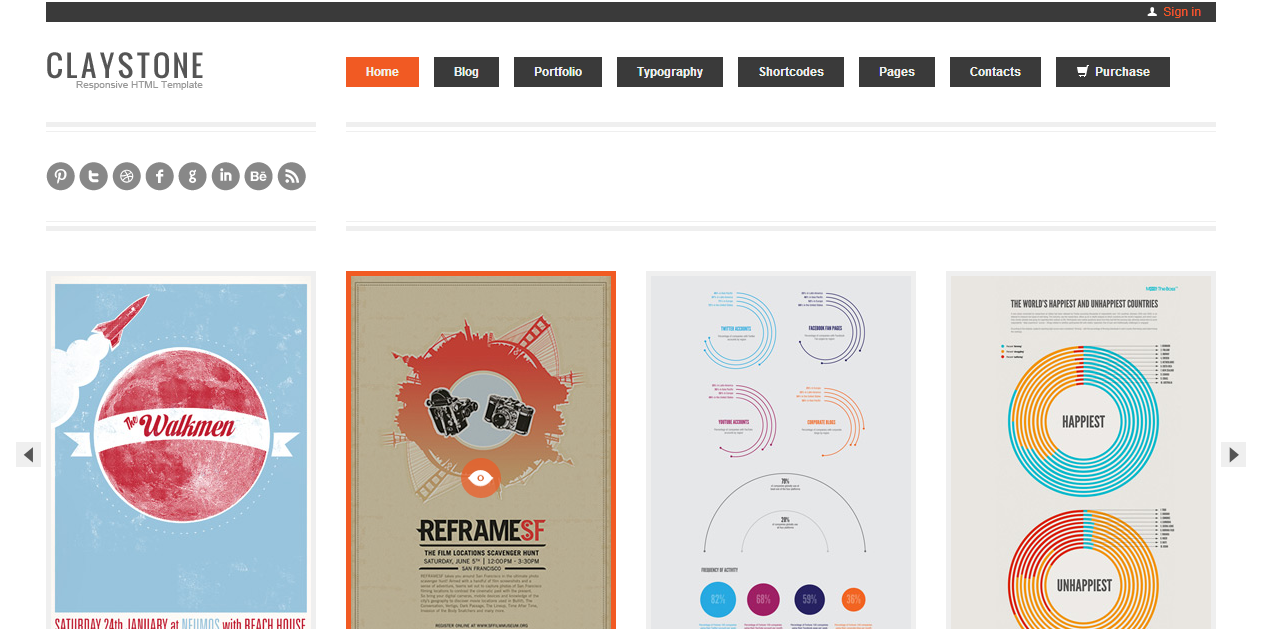Click the left carousel arrow

pyautogui.click(x=29, y=454)
